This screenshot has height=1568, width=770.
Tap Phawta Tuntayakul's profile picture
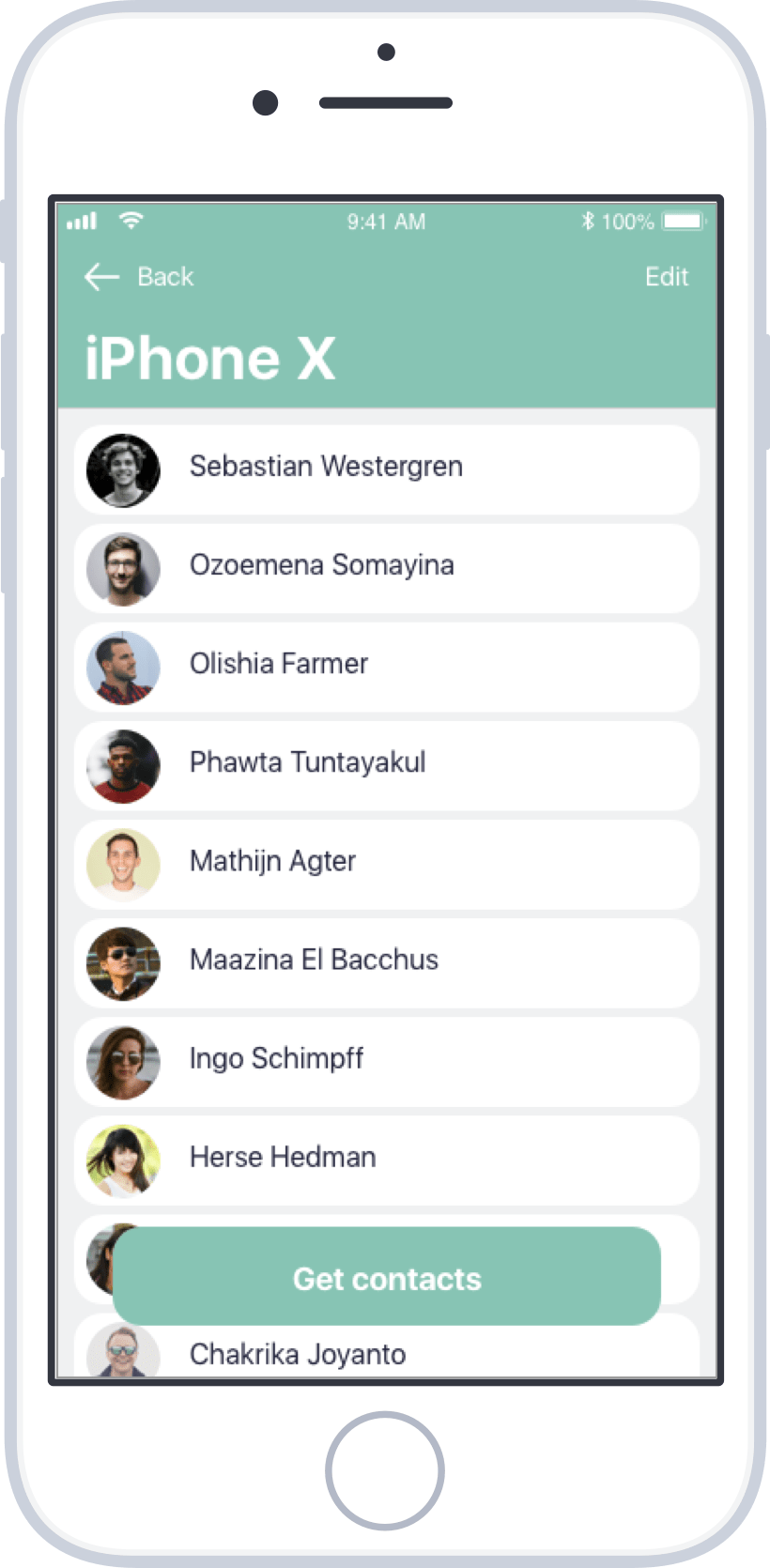click(x=123, y=766)
